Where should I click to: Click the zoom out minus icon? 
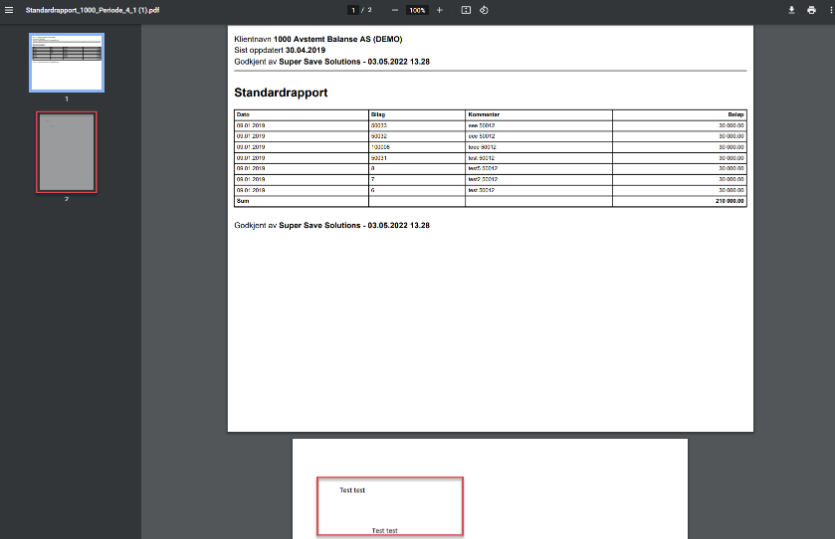(x=395, y=10)
